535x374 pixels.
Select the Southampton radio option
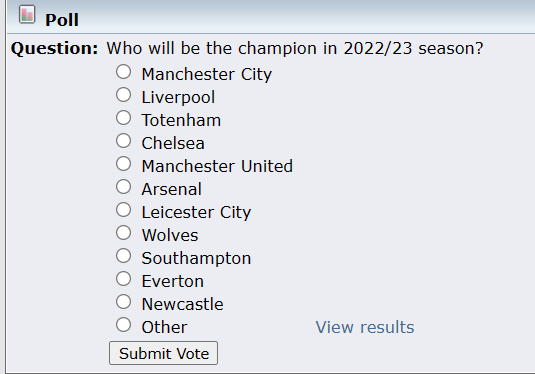(124, 256)
